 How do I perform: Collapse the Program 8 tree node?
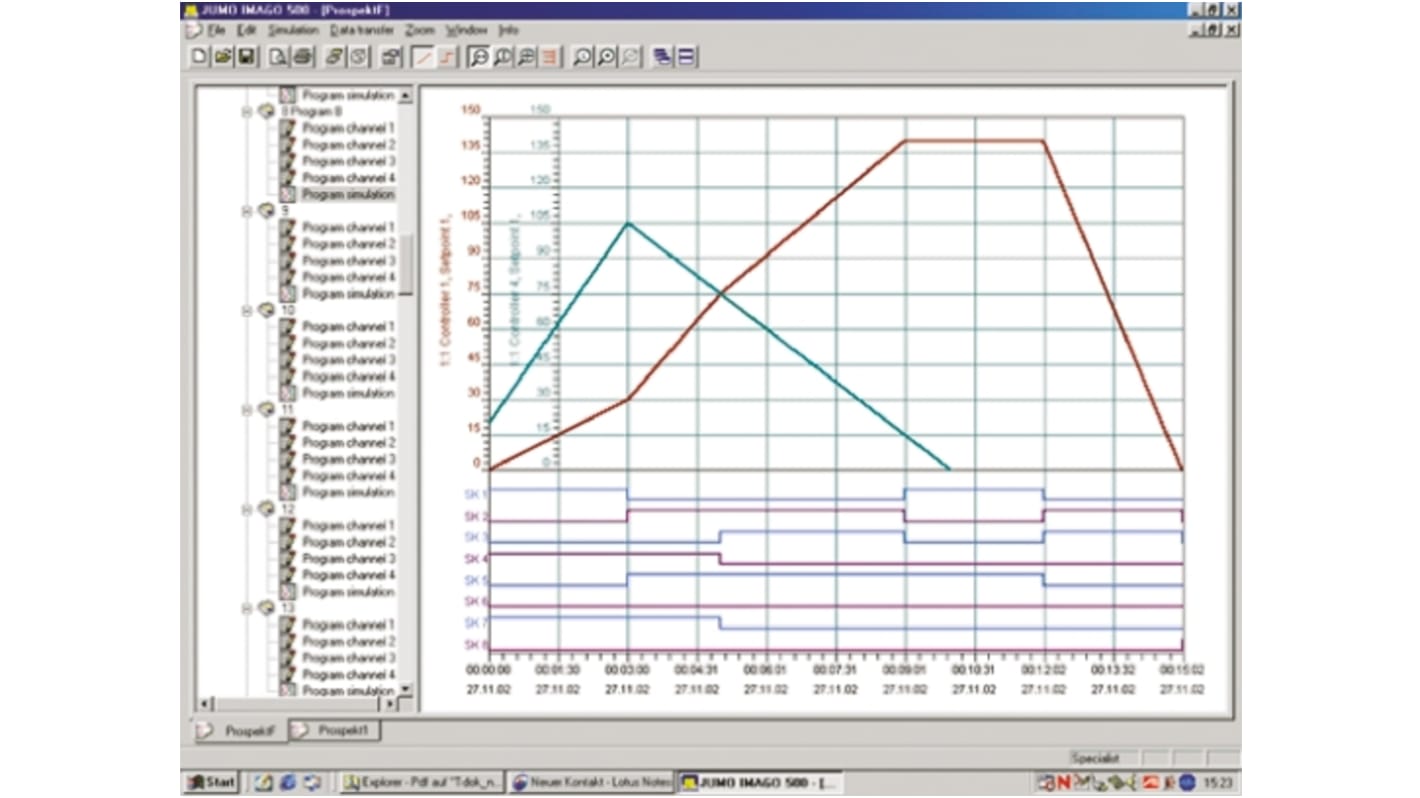(246, 111)
